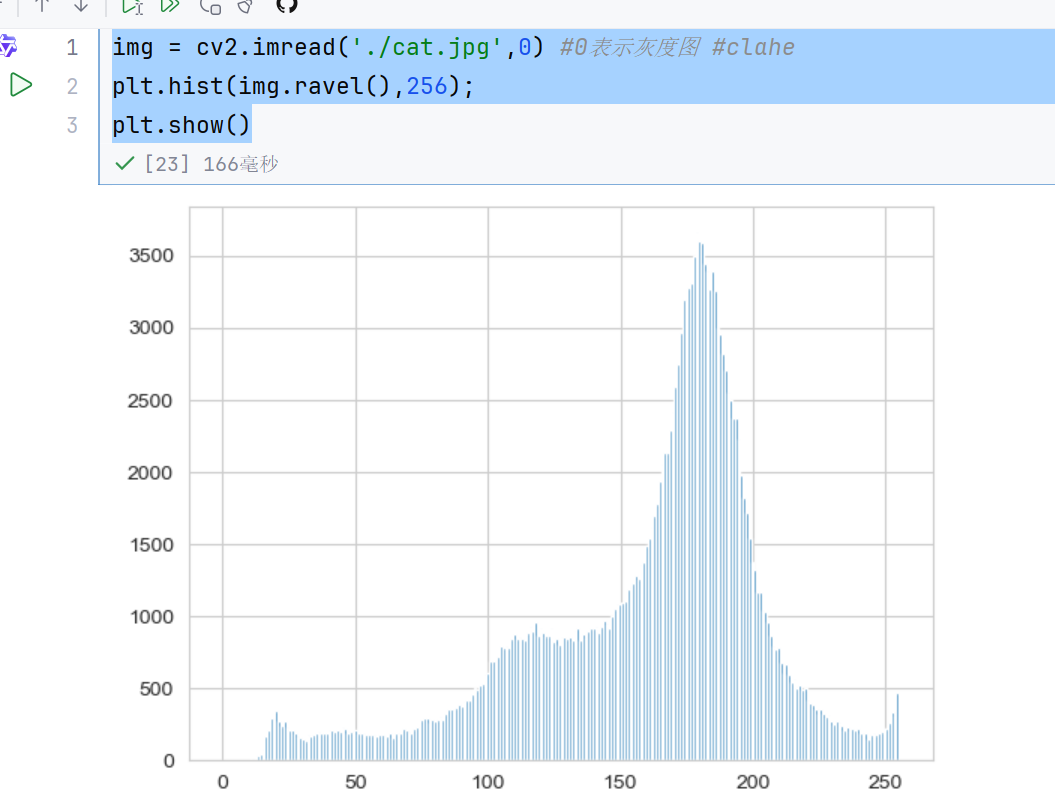
Task: Click the number 256 in the hist call
Action: 427,86
